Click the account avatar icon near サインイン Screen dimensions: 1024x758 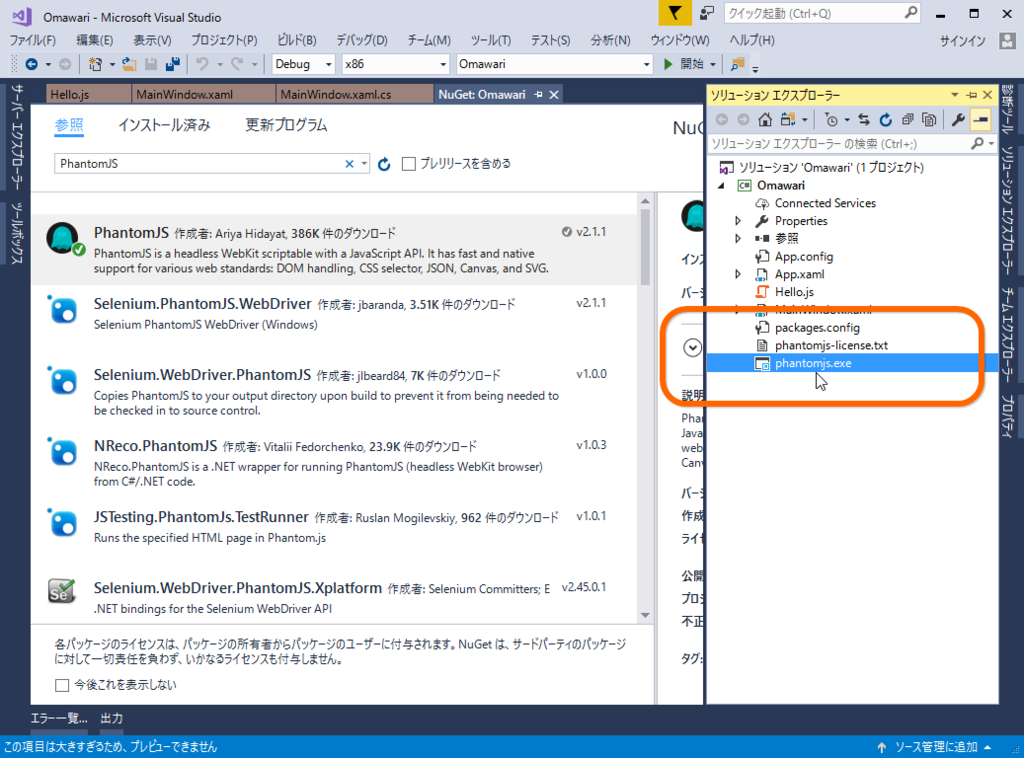(x=1007, y=40)
